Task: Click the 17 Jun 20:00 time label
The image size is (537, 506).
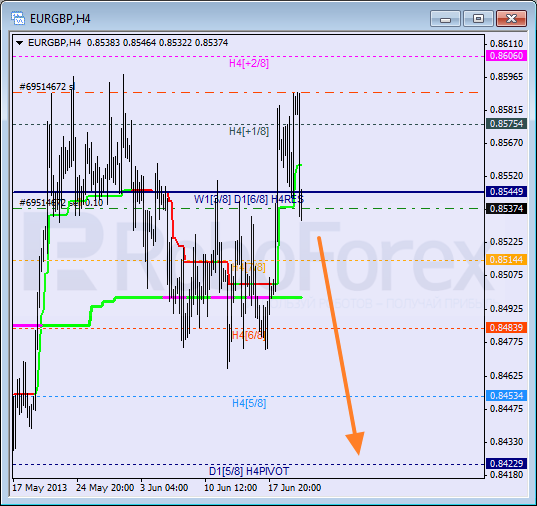Action: click(295, 488)
